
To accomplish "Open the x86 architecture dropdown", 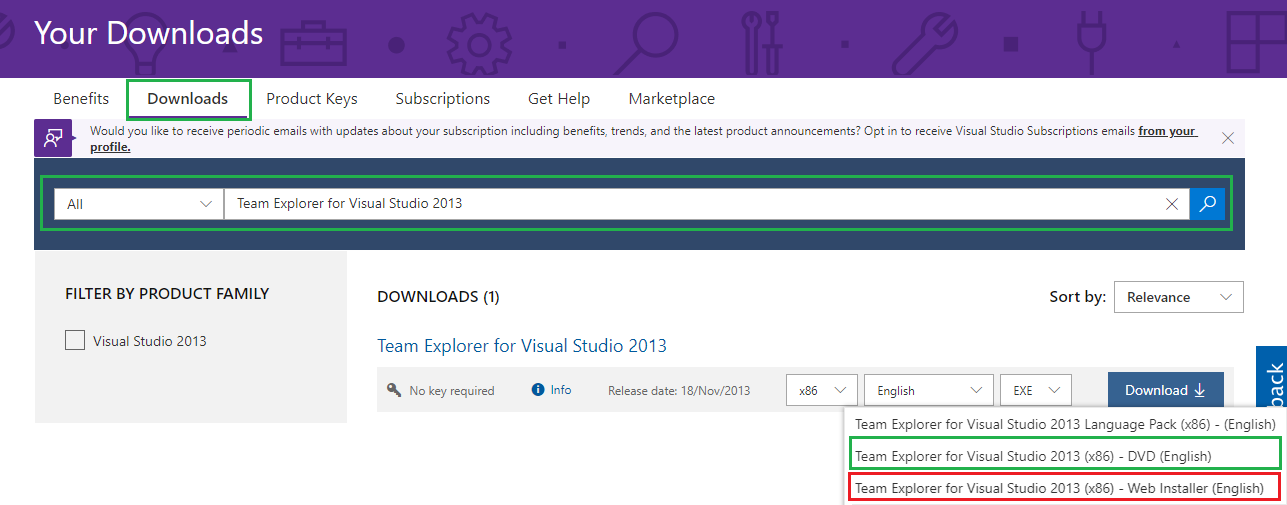I will tap(822, 390).
